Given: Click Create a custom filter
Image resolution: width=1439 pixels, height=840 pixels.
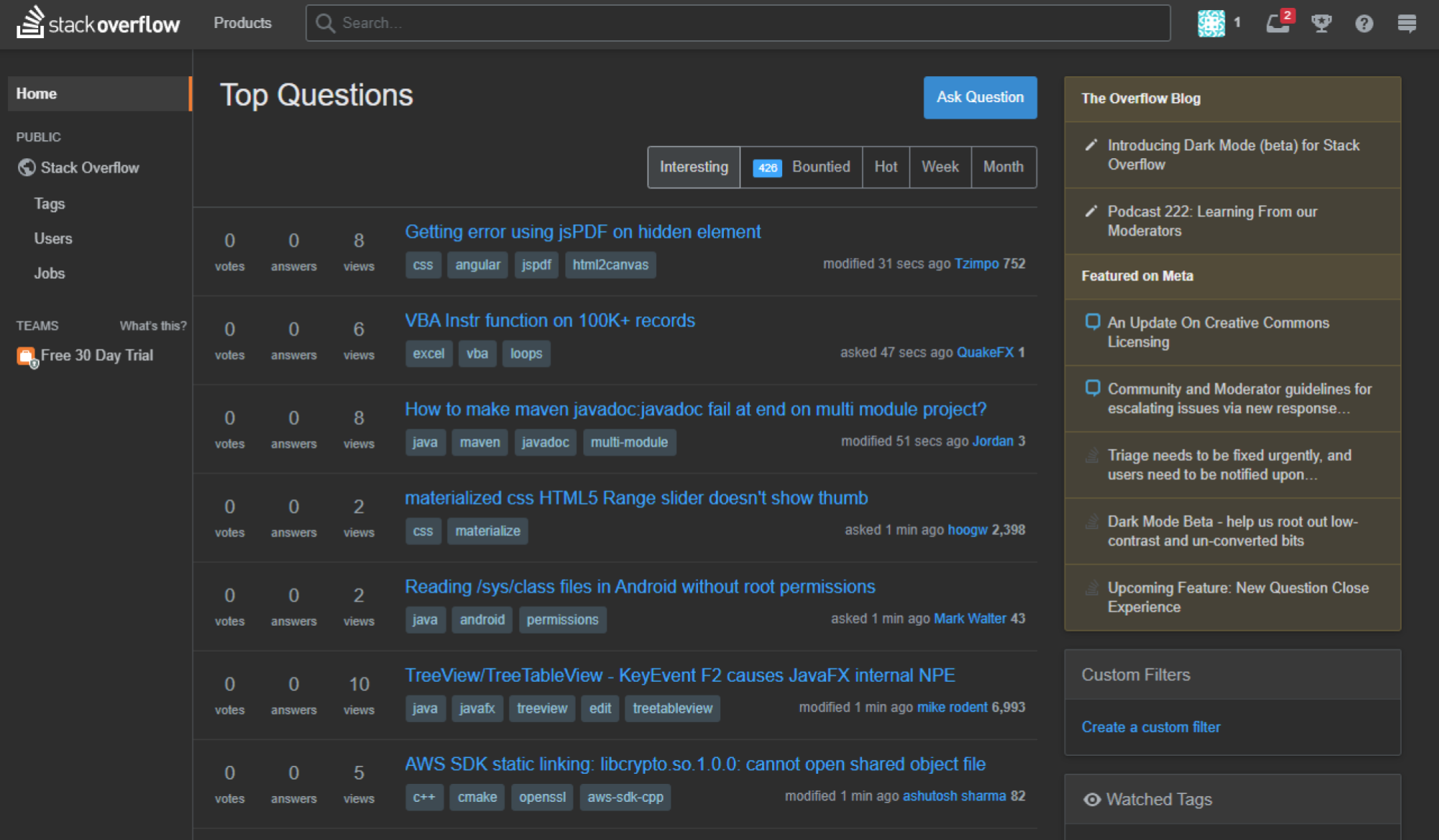Looking at the screenshot, I should point(1150,727).
